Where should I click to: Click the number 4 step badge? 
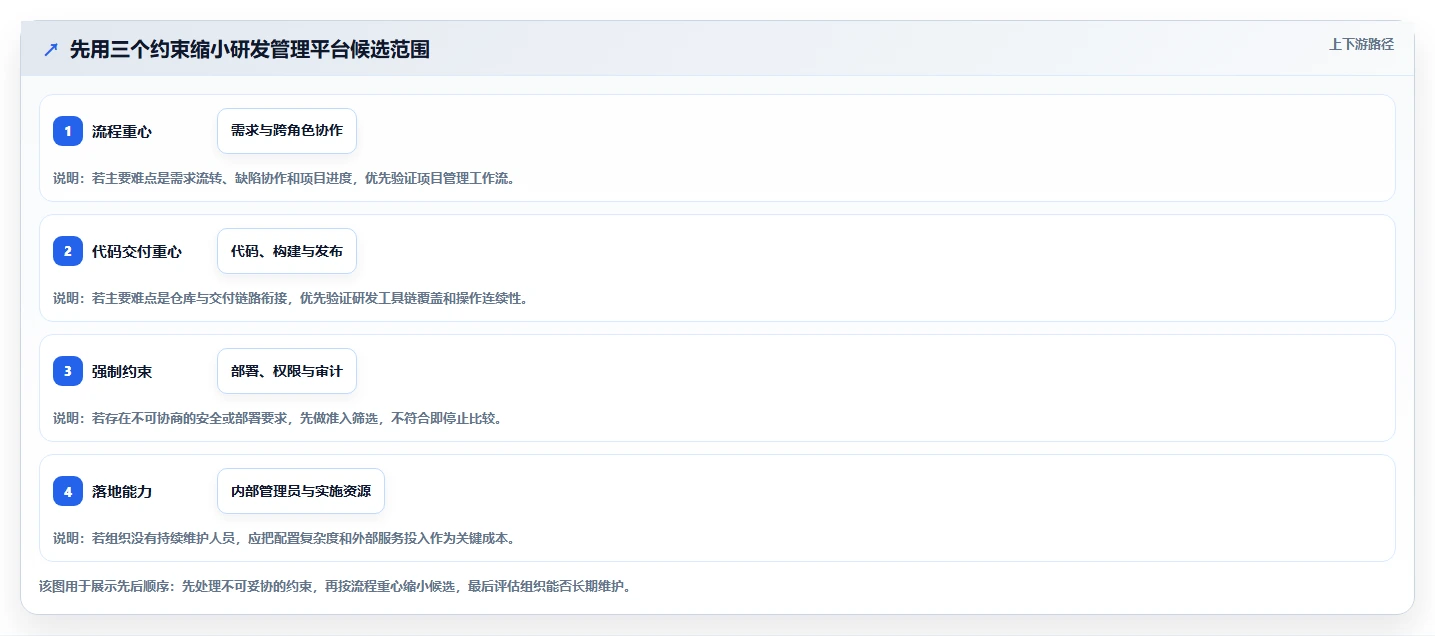pyautogui.click(x=68, y=491)
